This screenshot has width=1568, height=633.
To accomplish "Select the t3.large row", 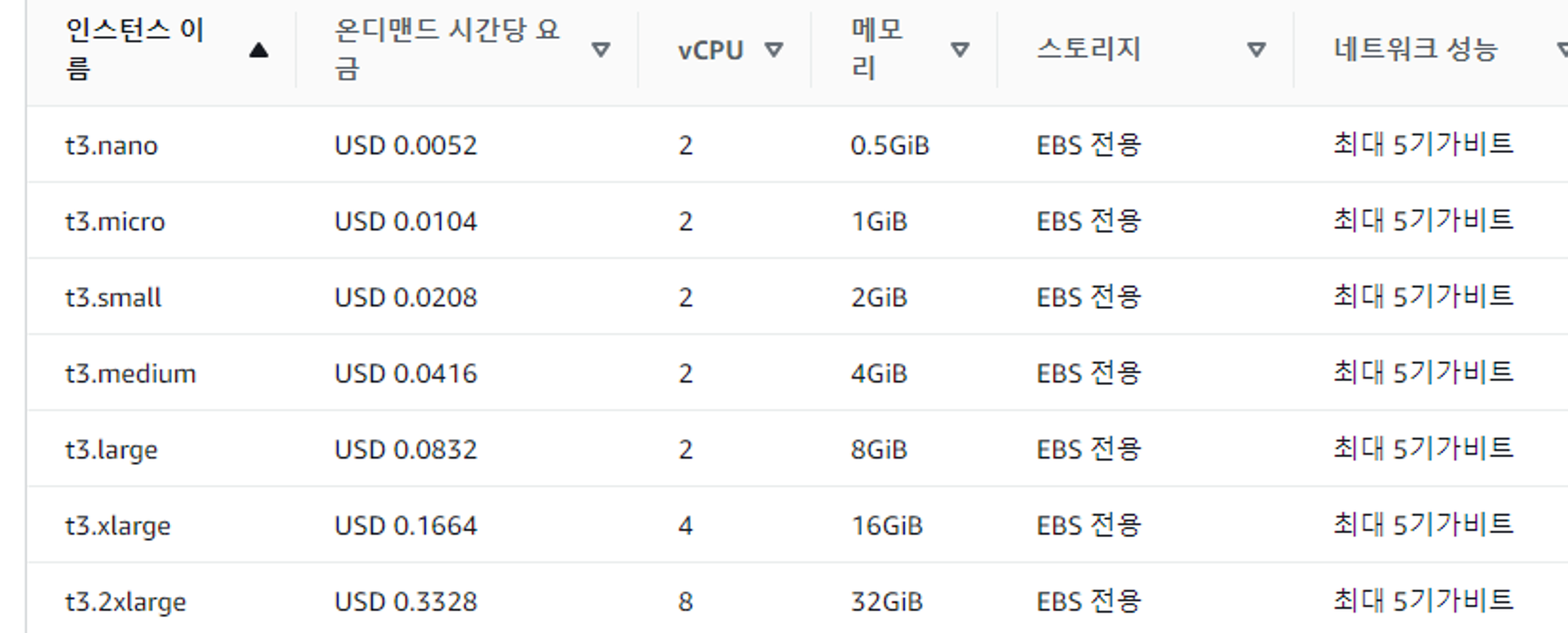I will point(797,449).
